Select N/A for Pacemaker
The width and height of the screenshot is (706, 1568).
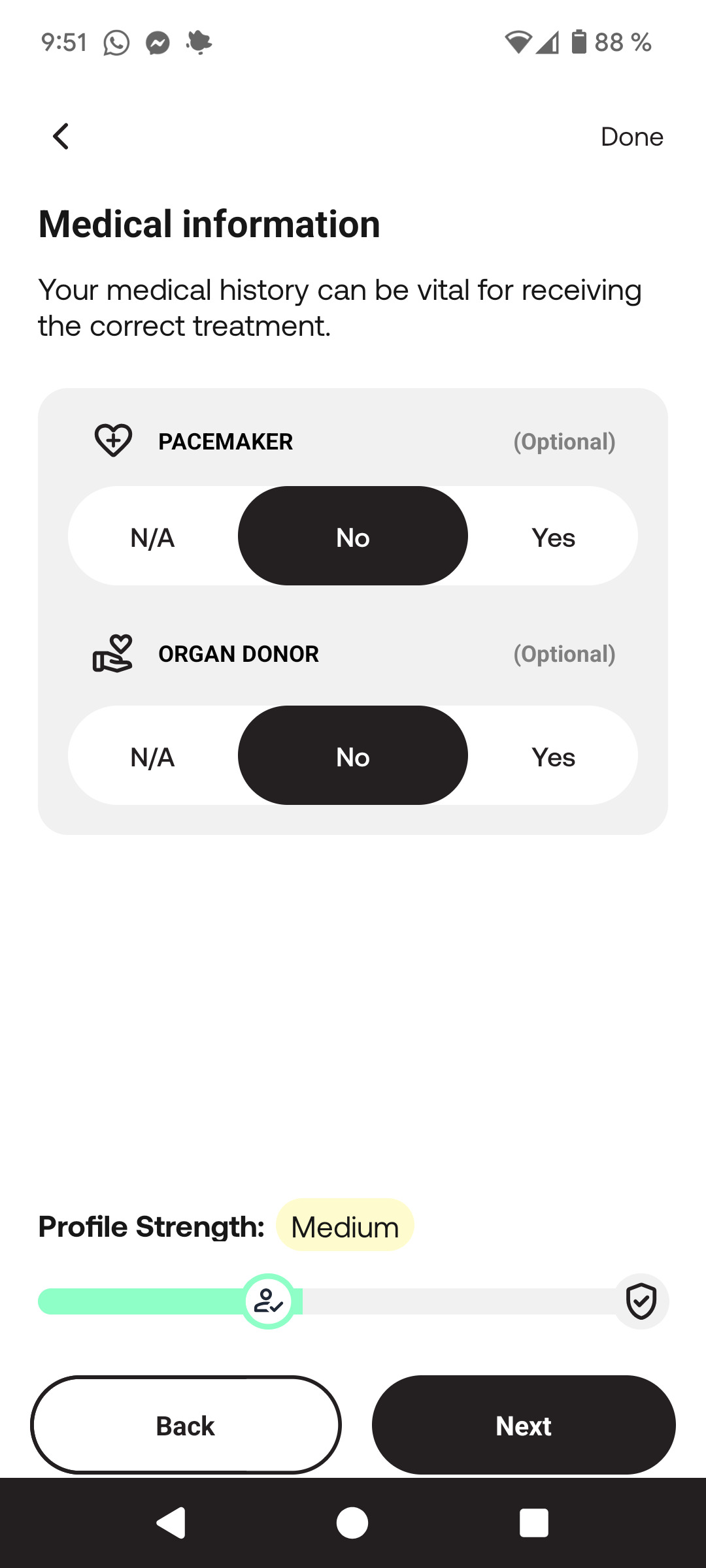pyautogui.click(x=152, y=538)
